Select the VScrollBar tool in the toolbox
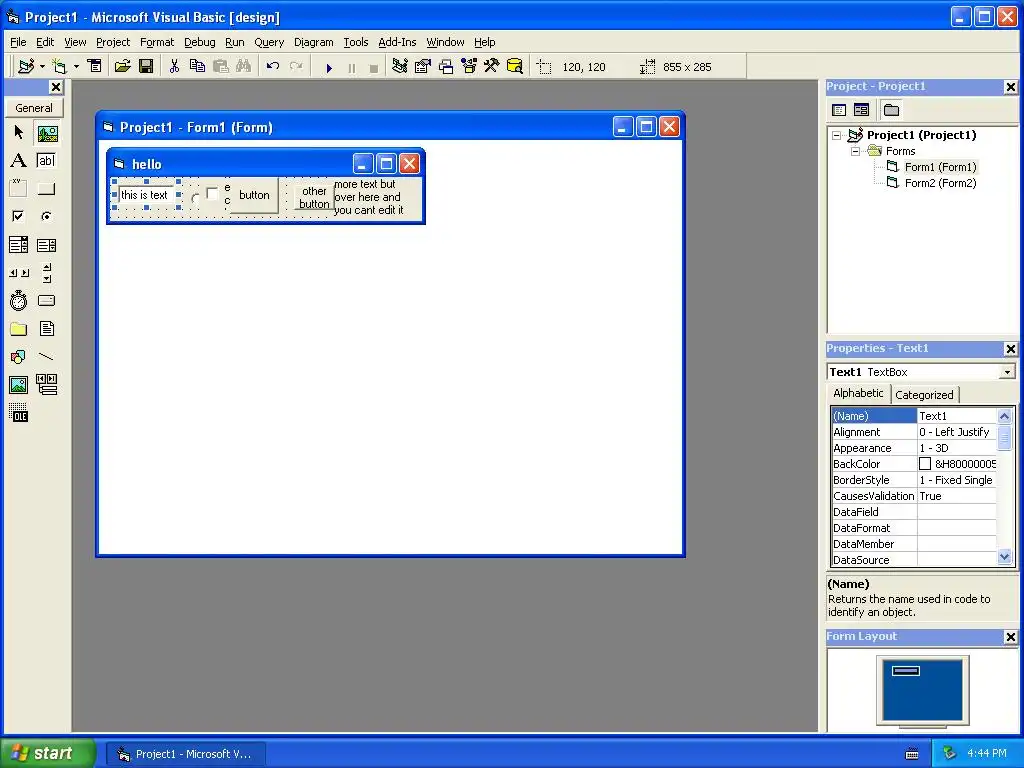 click(46, 273)
